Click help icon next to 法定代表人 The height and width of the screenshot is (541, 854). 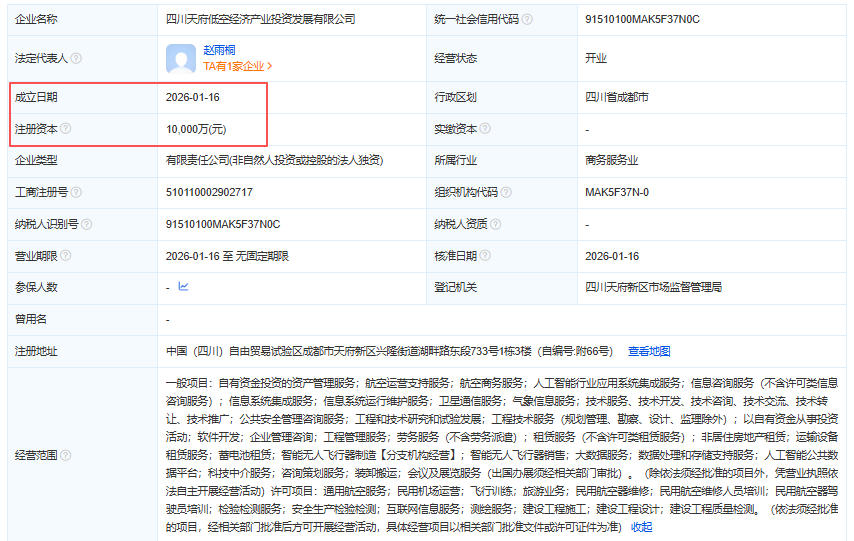pyautogui.click(x=76, y=58)
